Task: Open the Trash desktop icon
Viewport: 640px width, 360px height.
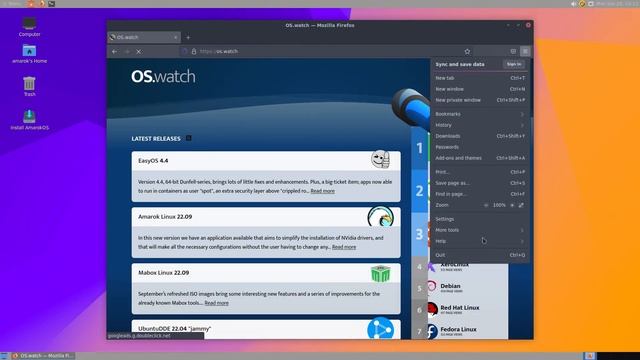Action: [29, 87]
